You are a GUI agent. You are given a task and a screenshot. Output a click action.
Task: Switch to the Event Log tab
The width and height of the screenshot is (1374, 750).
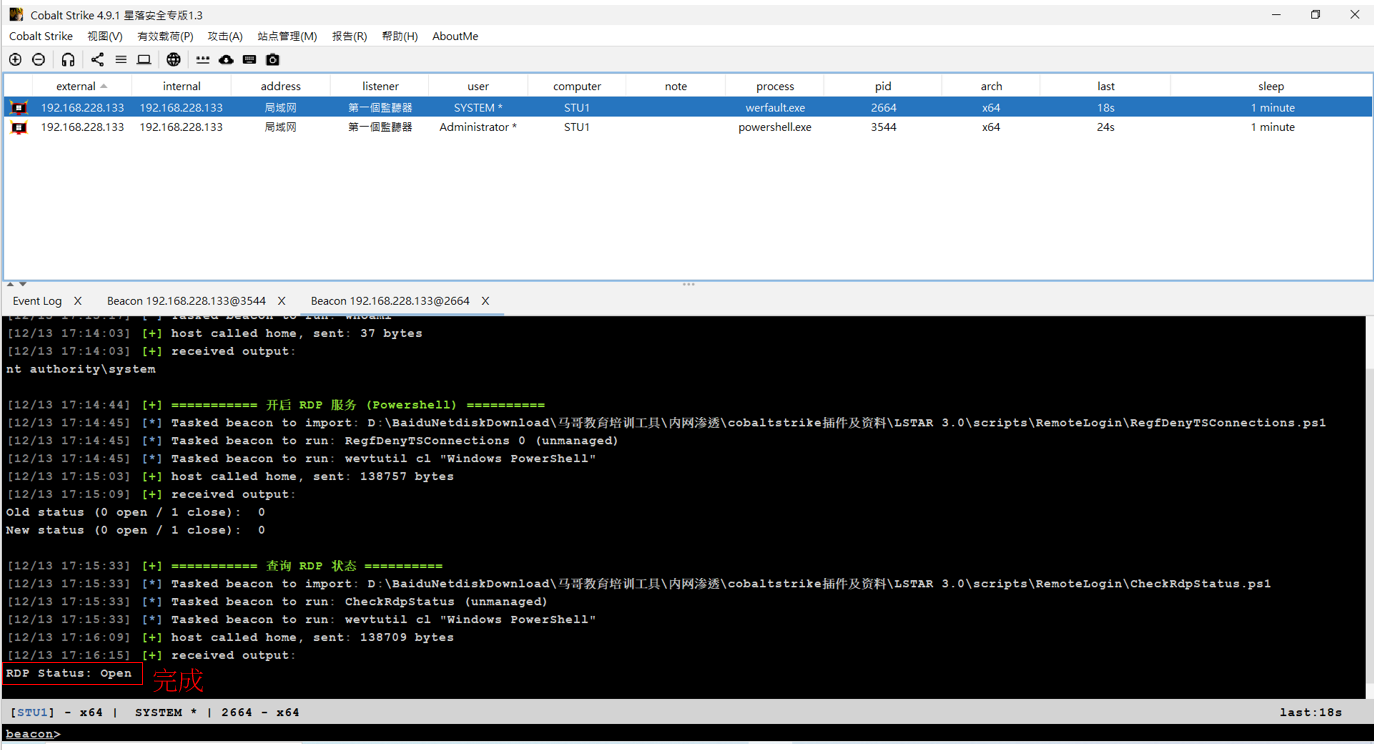pyautogui.click(x=37, y=301)
